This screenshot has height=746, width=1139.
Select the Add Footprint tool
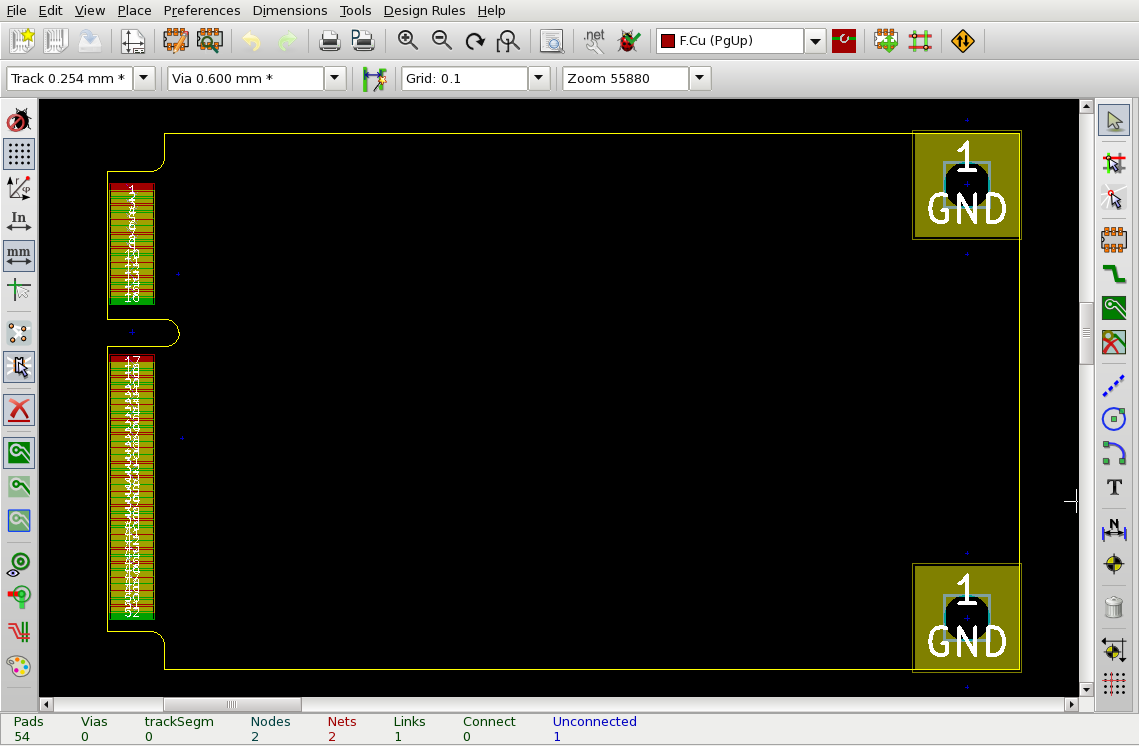pyautogui.click(x=1113, y=238)
